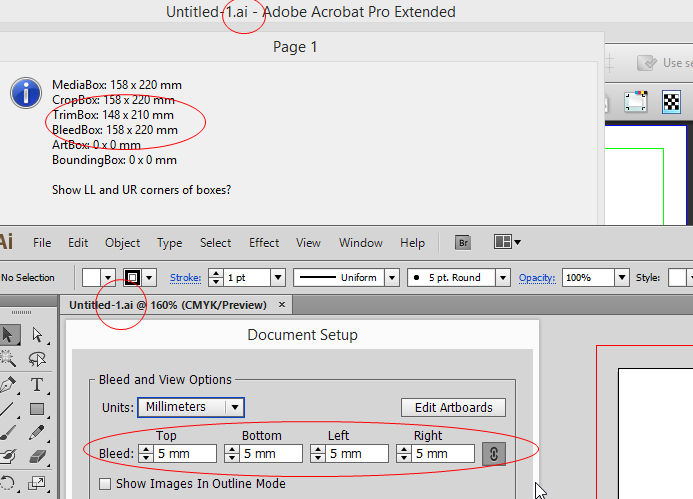This screenshot has height=499, width=693.
Task: Choose the Scale tool
Action: coord(37,483)
